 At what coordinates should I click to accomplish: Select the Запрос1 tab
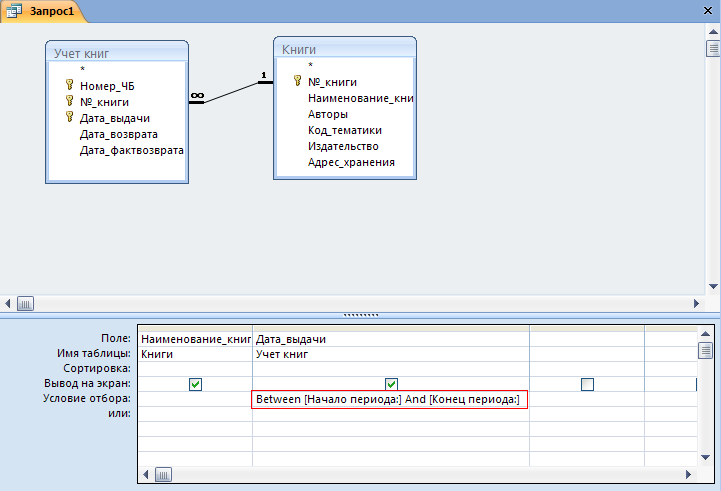point(44,11)
